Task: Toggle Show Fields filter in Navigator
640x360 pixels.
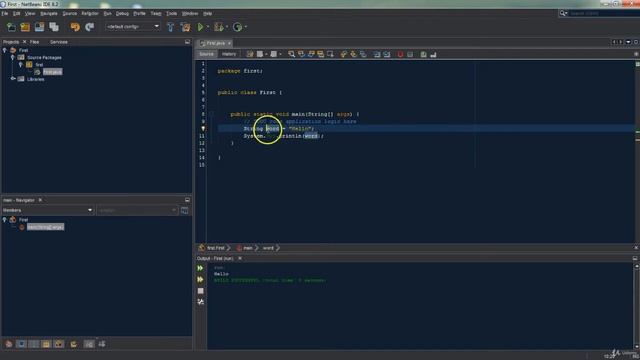Action: pos(21,344)
